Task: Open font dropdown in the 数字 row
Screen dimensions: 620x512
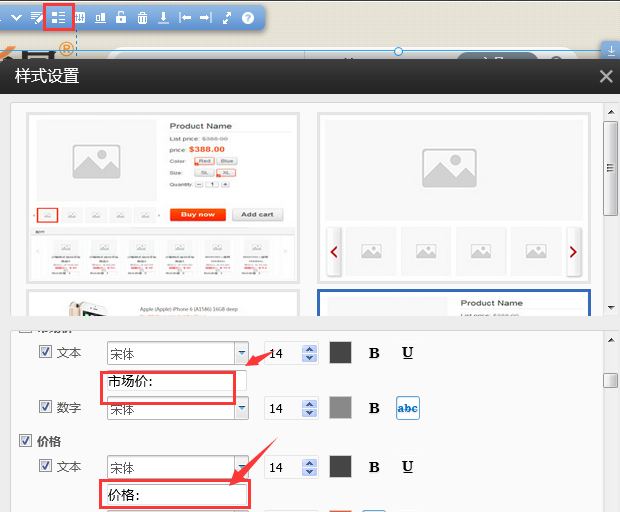Action: pos(241,408)
